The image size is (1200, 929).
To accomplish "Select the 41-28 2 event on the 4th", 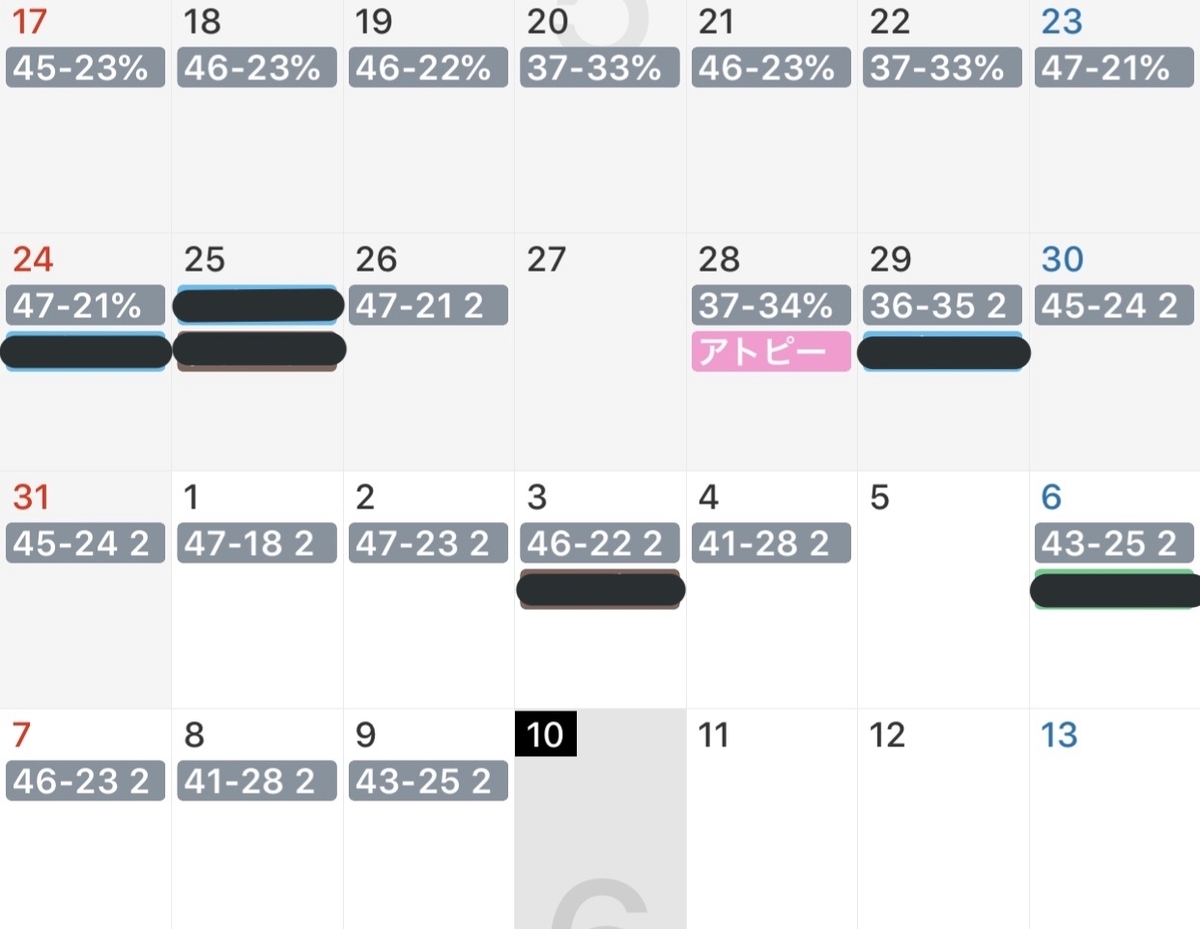I will coord(771,543).
